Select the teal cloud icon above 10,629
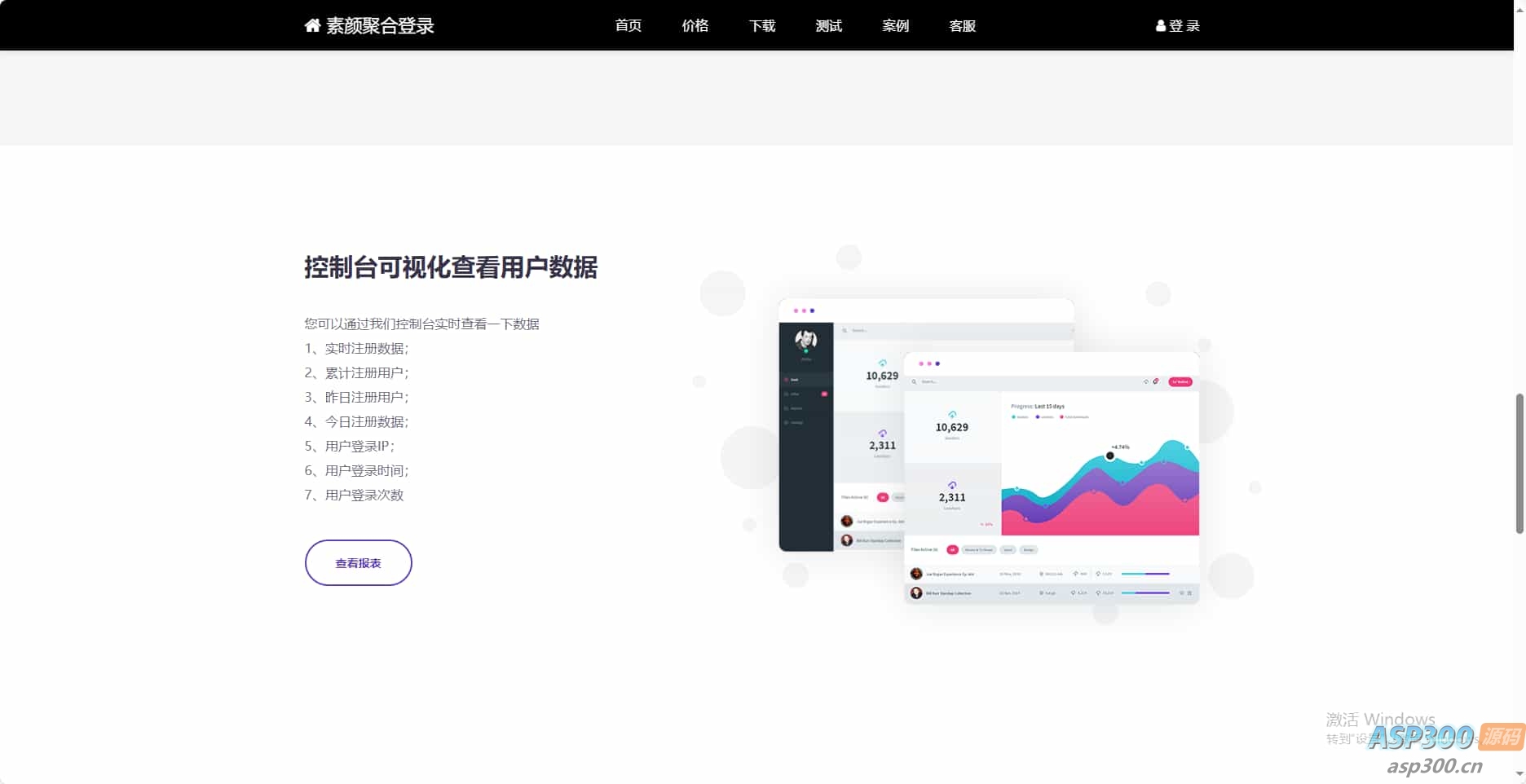Screen dimensions: 1526x784 pyautogui.click(x=952, y=412)
